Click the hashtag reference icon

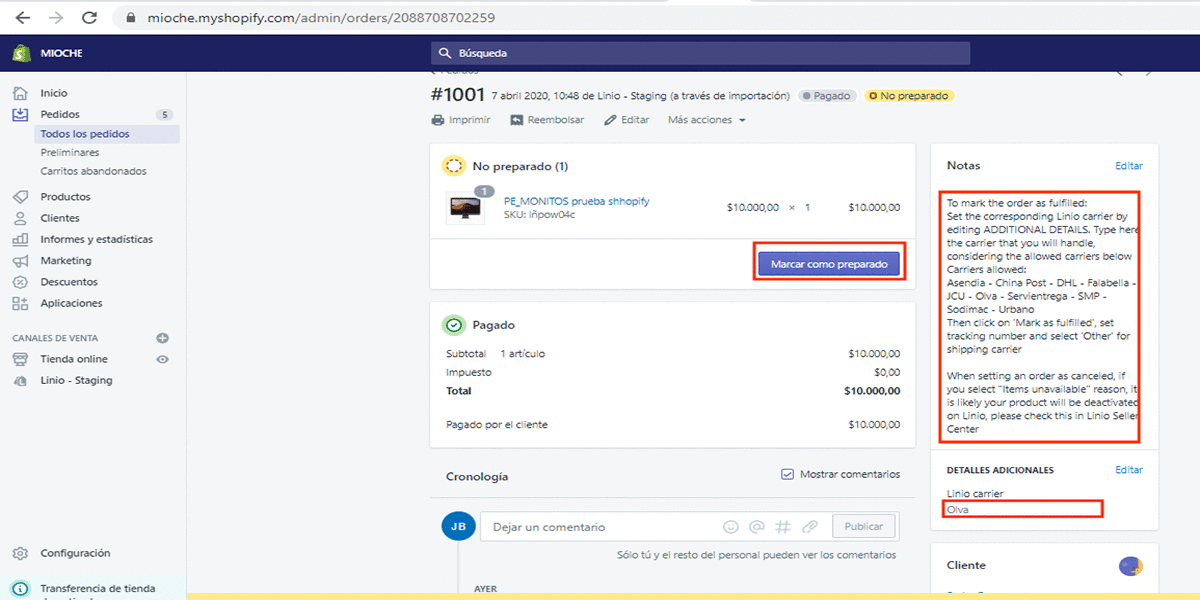[784, 527]
